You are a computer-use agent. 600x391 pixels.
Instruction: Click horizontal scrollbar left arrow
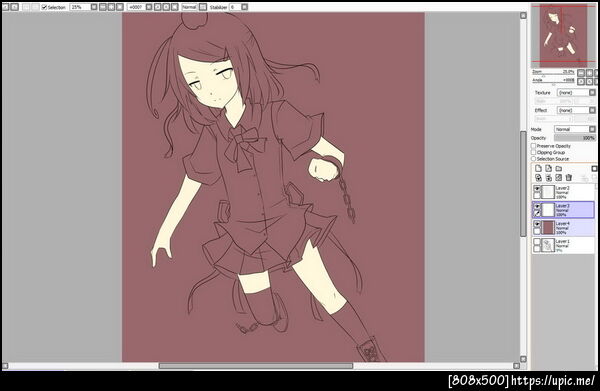[x=5, y=366]
